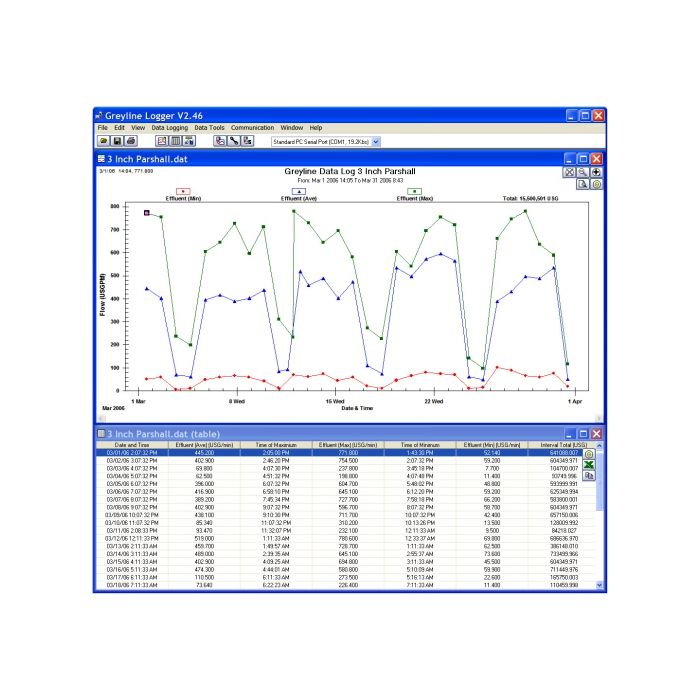Click the graph horizontal scrollbar right arrow
Image resolution: width=700 pixels, height=700 pixels.
[x=599, y=418]
